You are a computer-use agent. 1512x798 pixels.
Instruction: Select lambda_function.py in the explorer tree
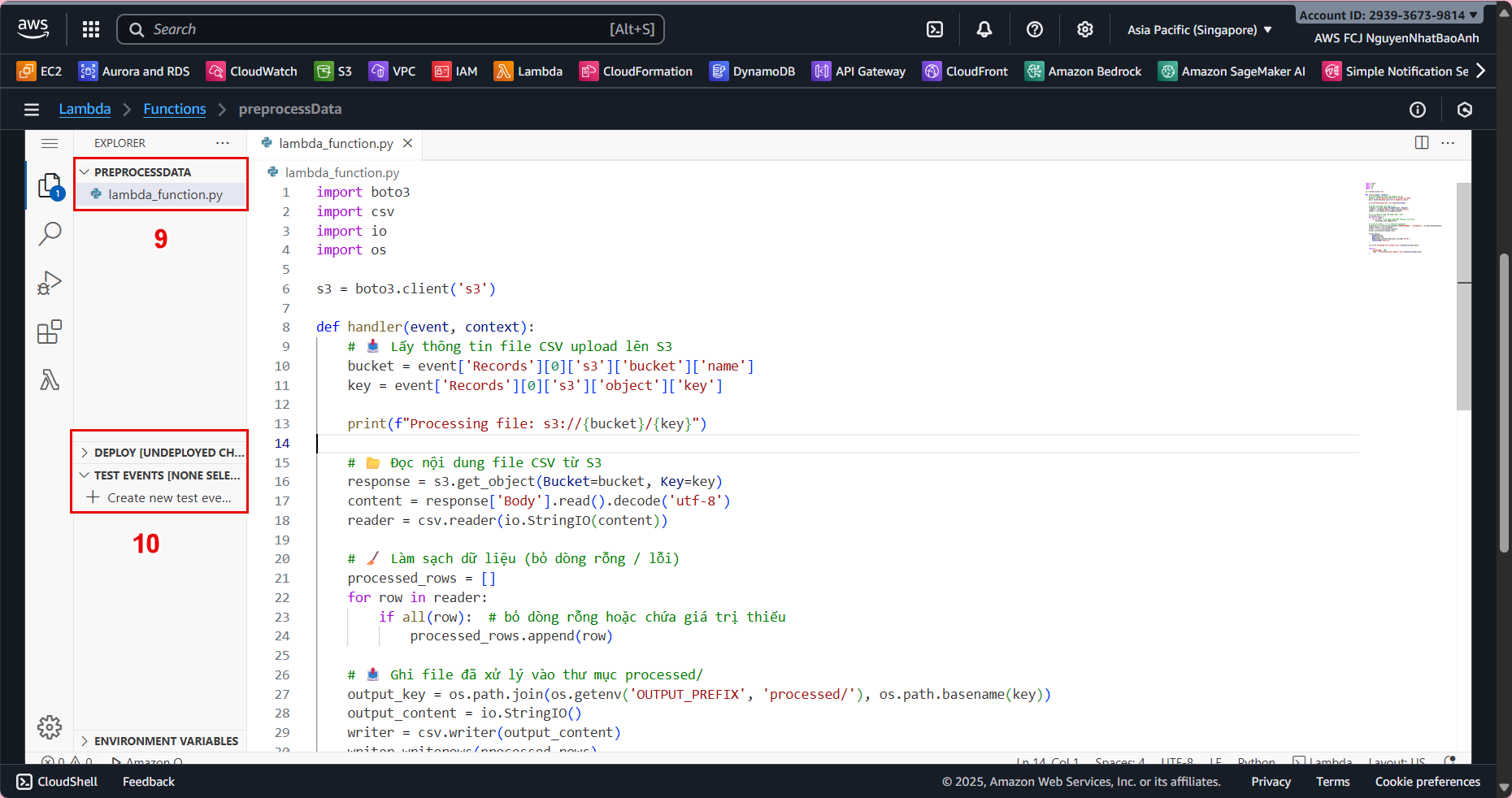(x=161, y=195)
